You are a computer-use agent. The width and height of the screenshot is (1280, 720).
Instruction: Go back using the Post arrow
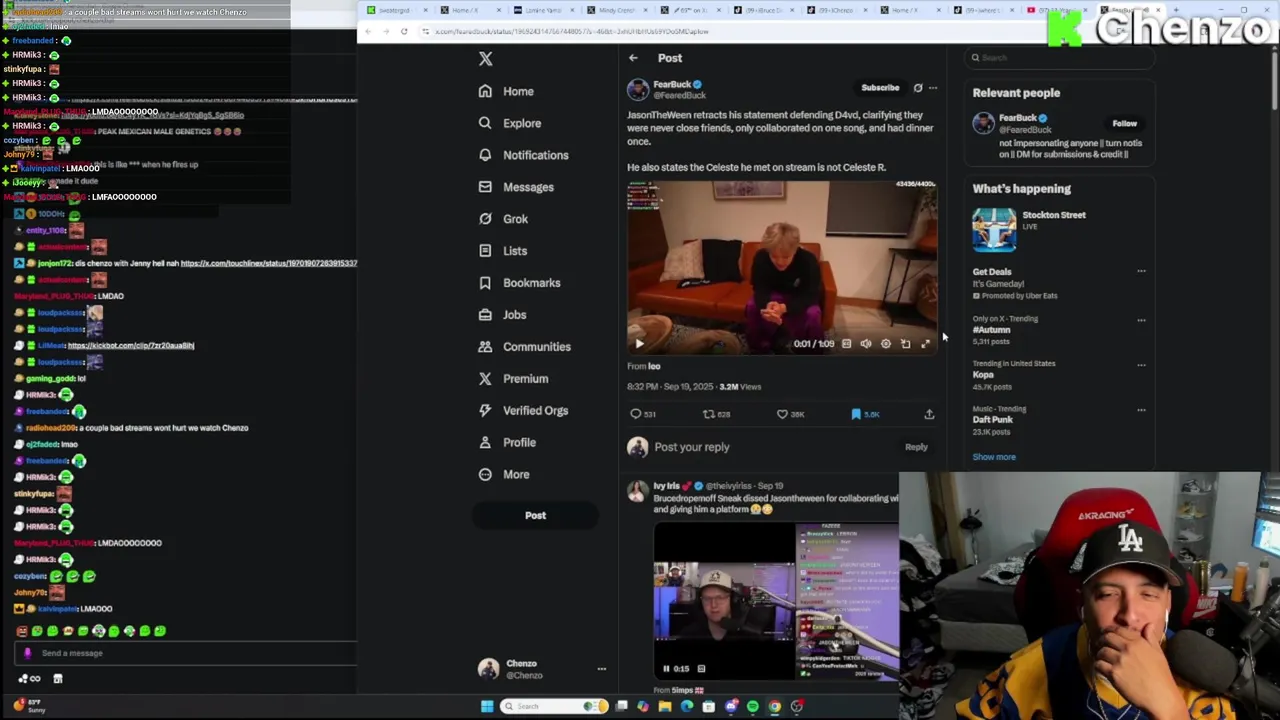click(x=633, y=58)
